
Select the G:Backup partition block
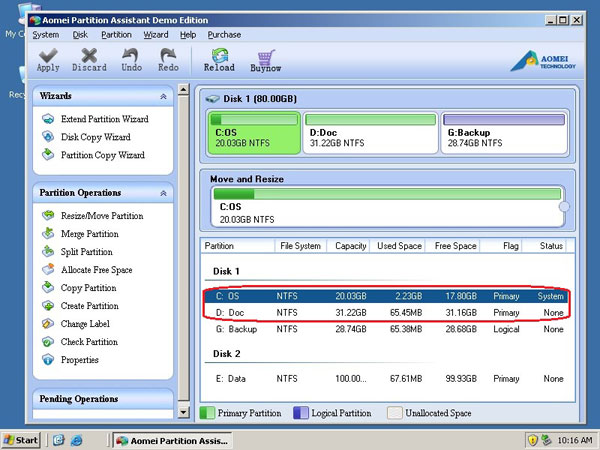coord(504,132)
